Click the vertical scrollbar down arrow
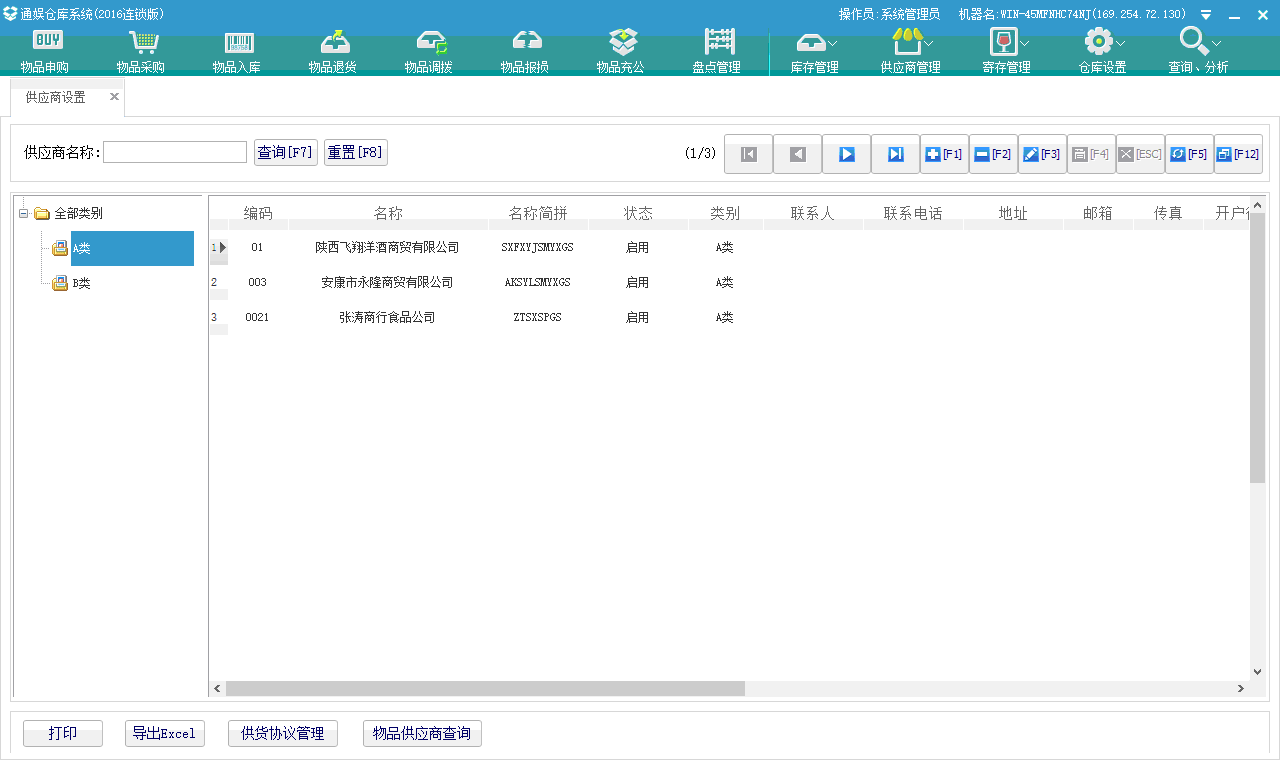The height and width of the screenshot is (760, 1280). point(1258,673)
